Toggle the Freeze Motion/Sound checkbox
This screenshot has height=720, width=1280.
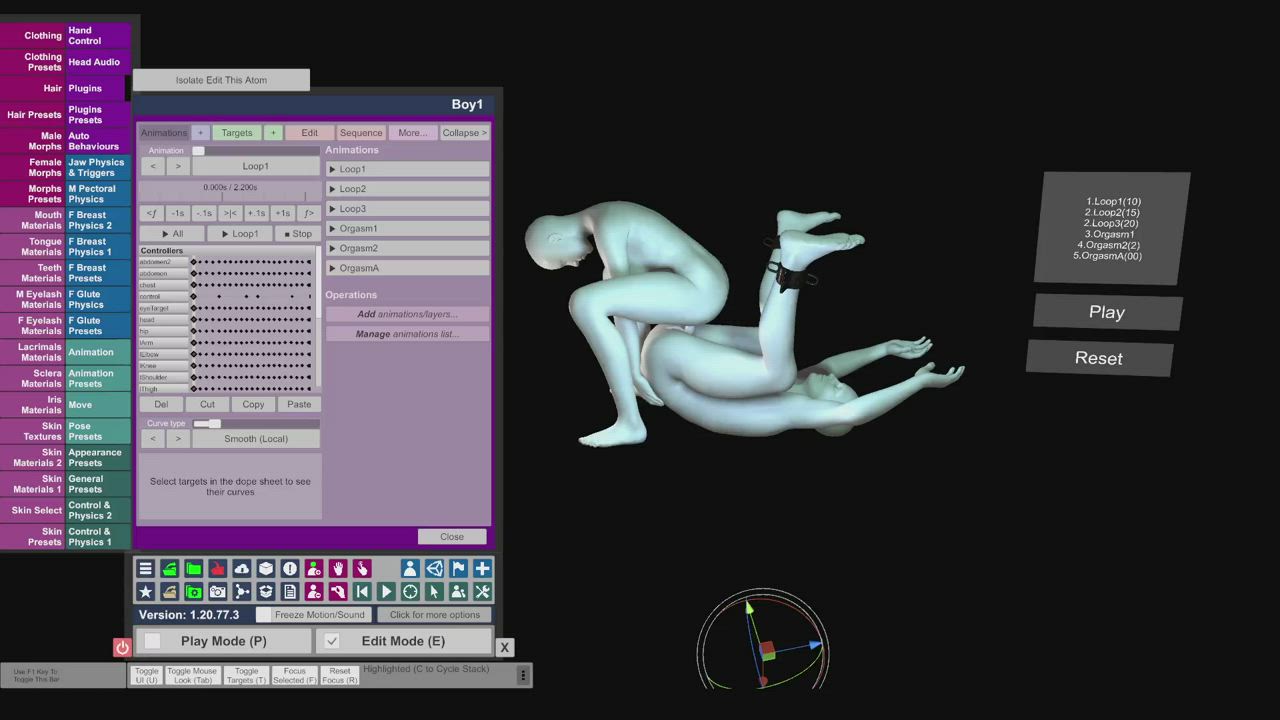pyautogui.click(x=264, y=615)
